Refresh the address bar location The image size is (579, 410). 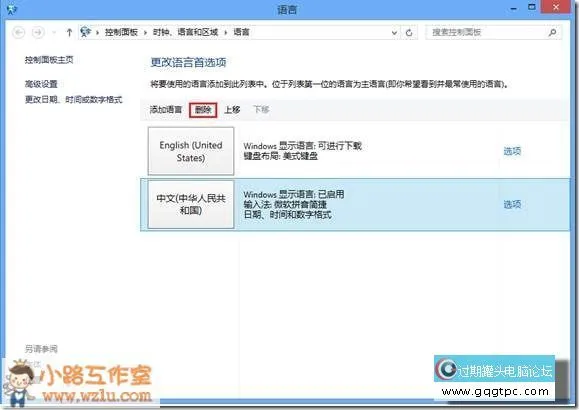(x=409, y=33)
